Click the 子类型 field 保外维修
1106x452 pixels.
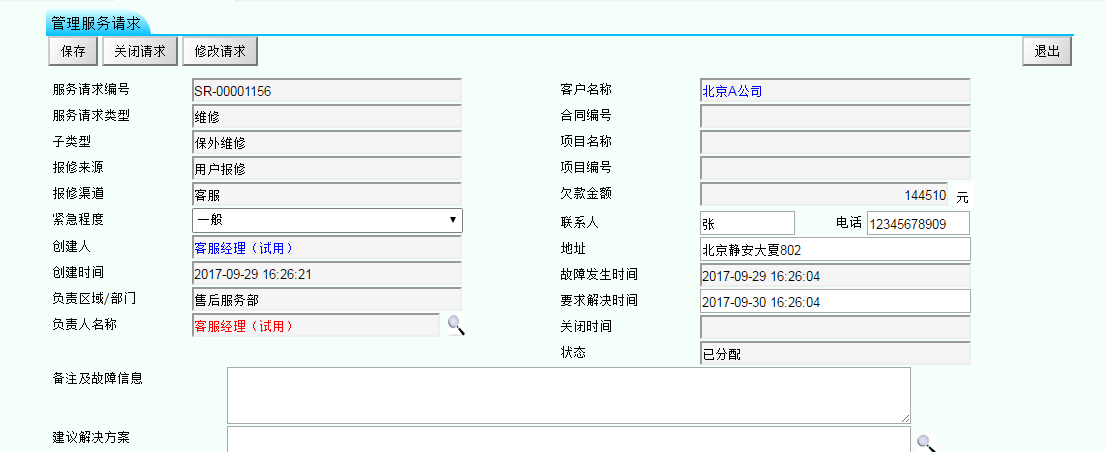point(327,143)
